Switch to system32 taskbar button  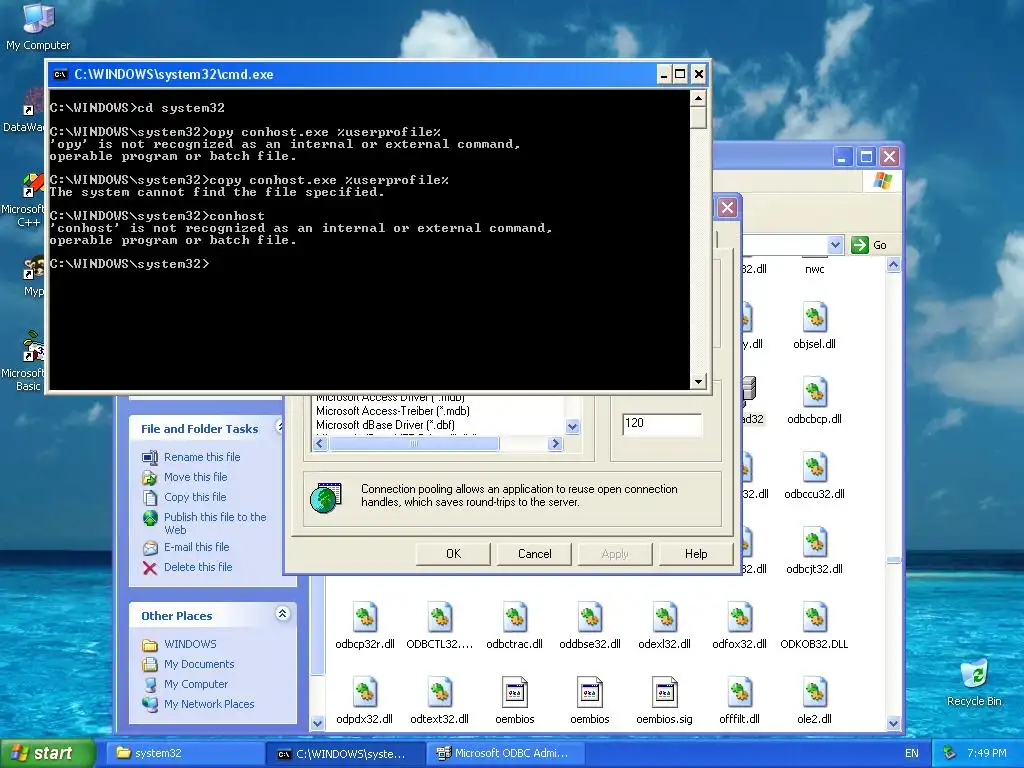pyautogui.click(x=183, y=753)
